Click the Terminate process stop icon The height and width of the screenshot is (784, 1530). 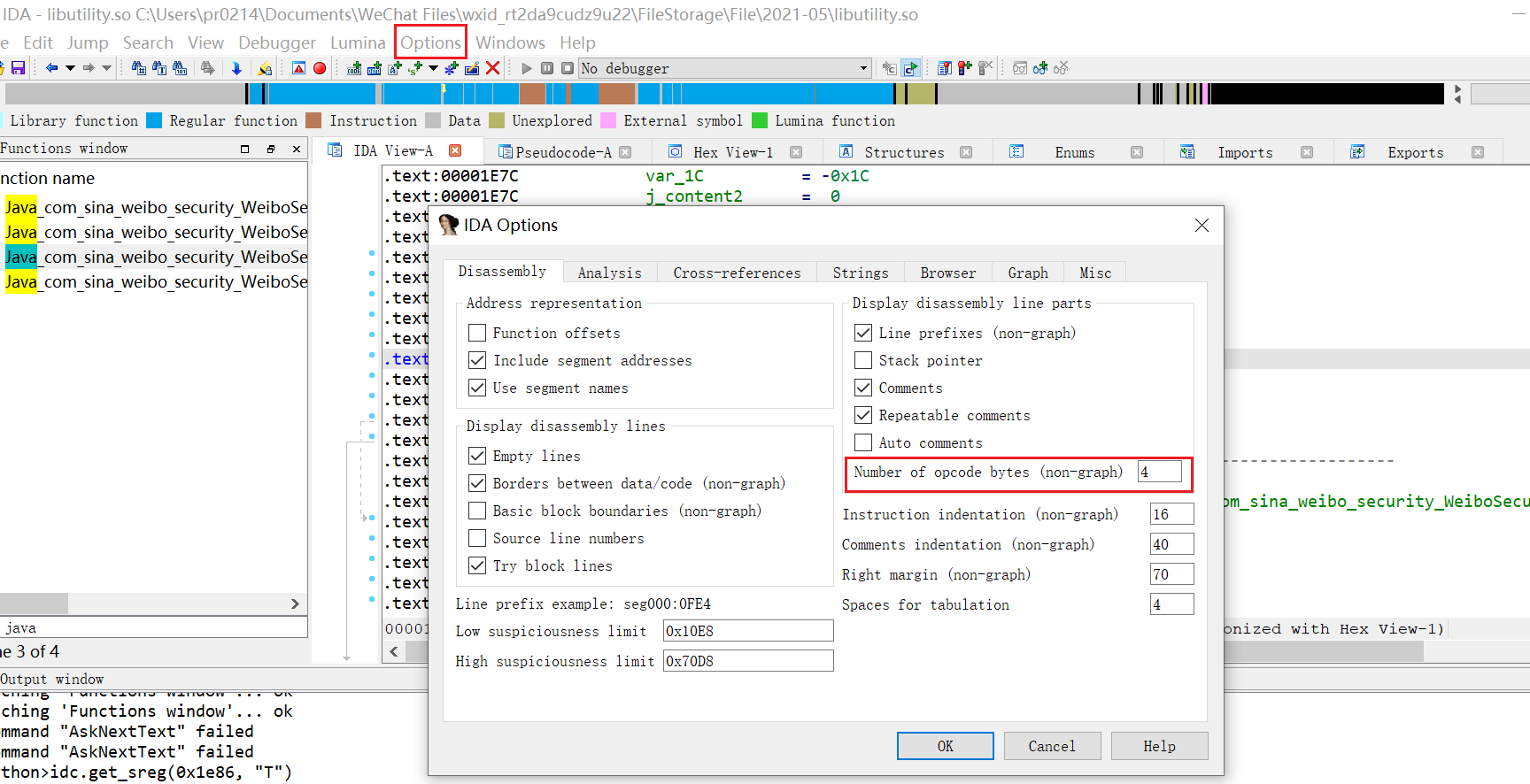click(568, 68)
